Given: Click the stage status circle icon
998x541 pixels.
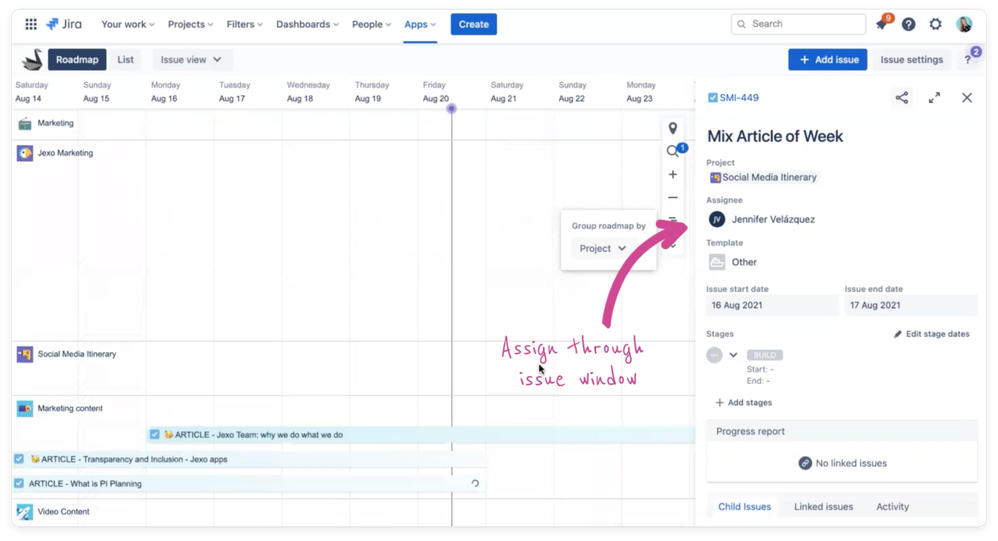Looking at the screenshot, I should point(714,355).
